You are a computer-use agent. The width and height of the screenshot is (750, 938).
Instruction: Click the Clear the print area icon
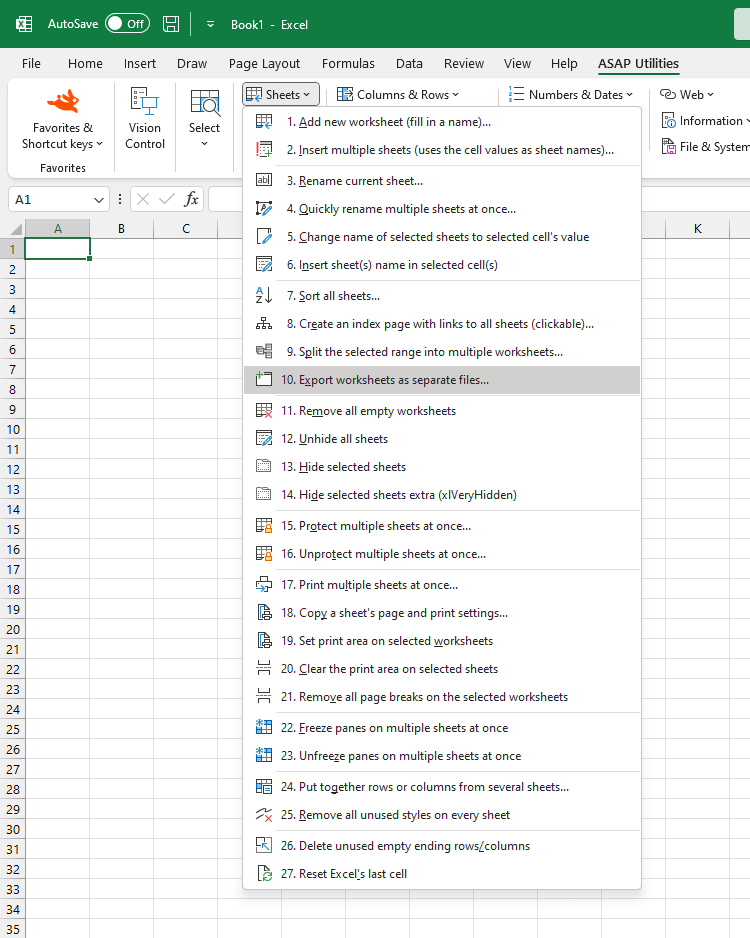coord(264,669)
